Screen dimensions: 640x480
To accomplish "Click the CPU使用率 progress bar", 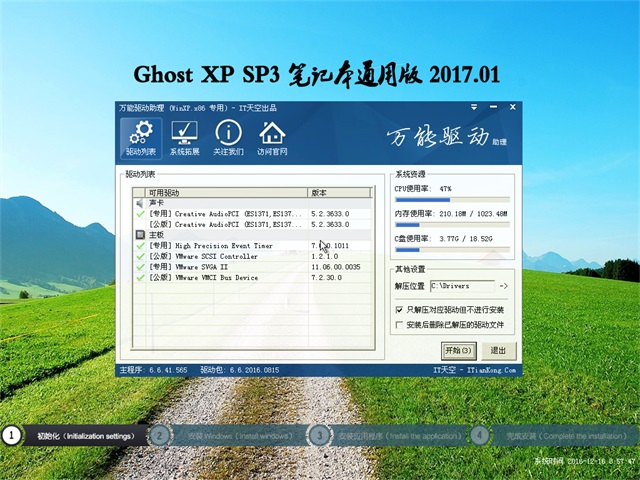I will (x=452, y=200).
